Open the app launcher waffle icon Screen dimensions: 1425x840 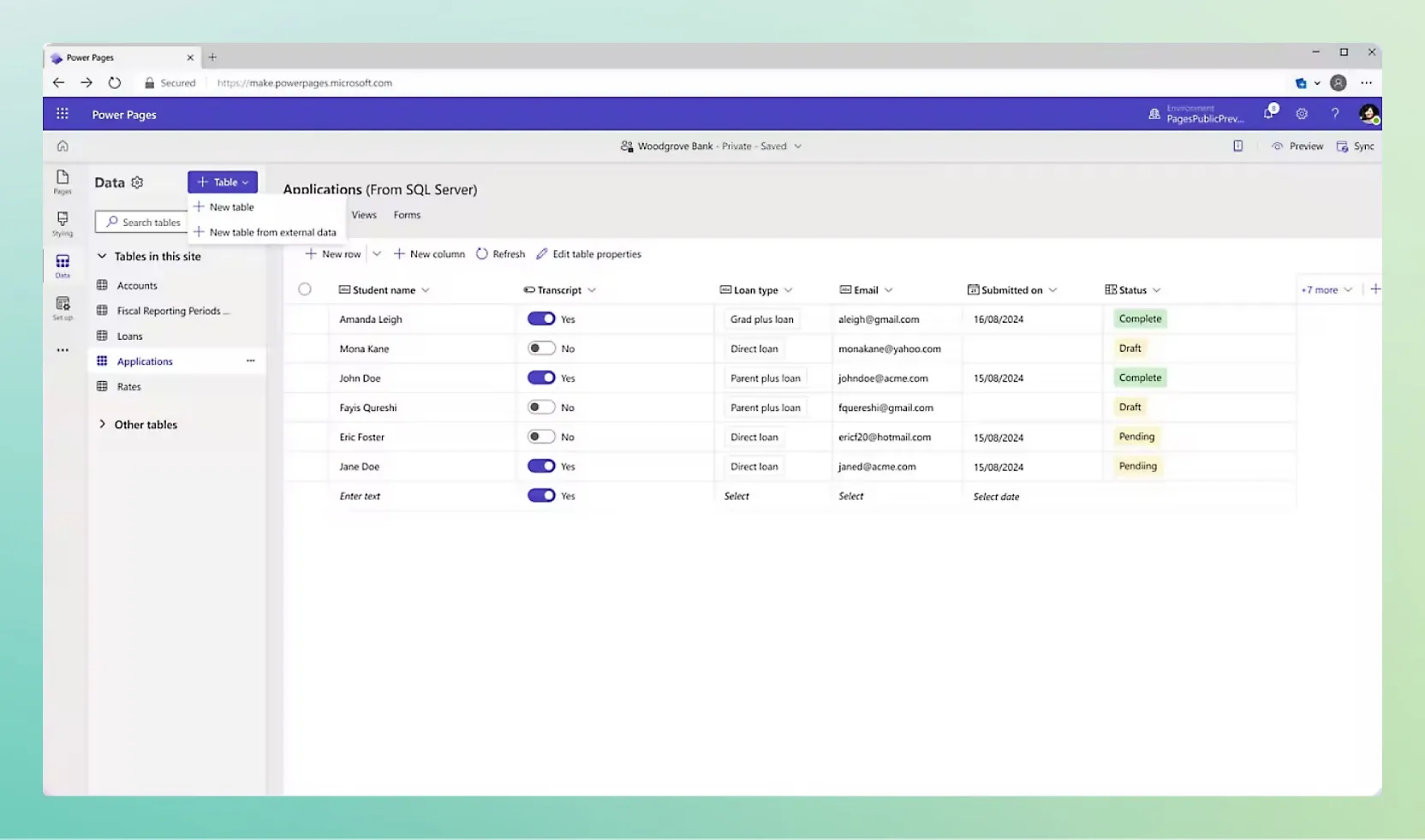[63, 114]
